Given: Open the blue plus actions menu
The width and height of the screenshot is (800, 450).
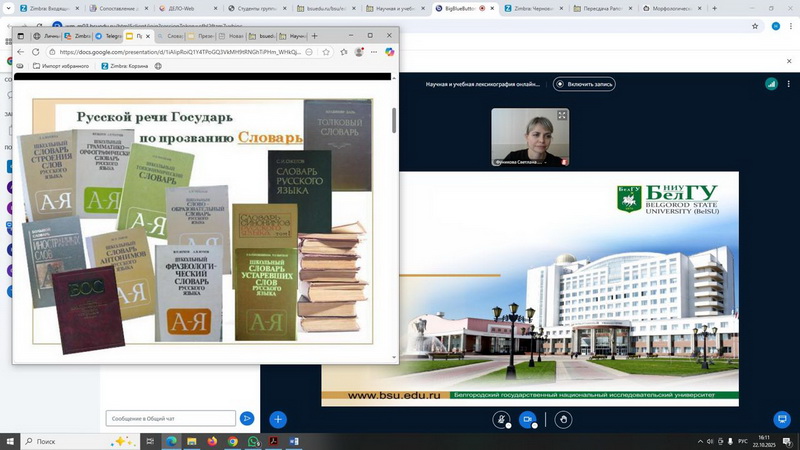Looking at the screenshot, I should click(279, 420).
